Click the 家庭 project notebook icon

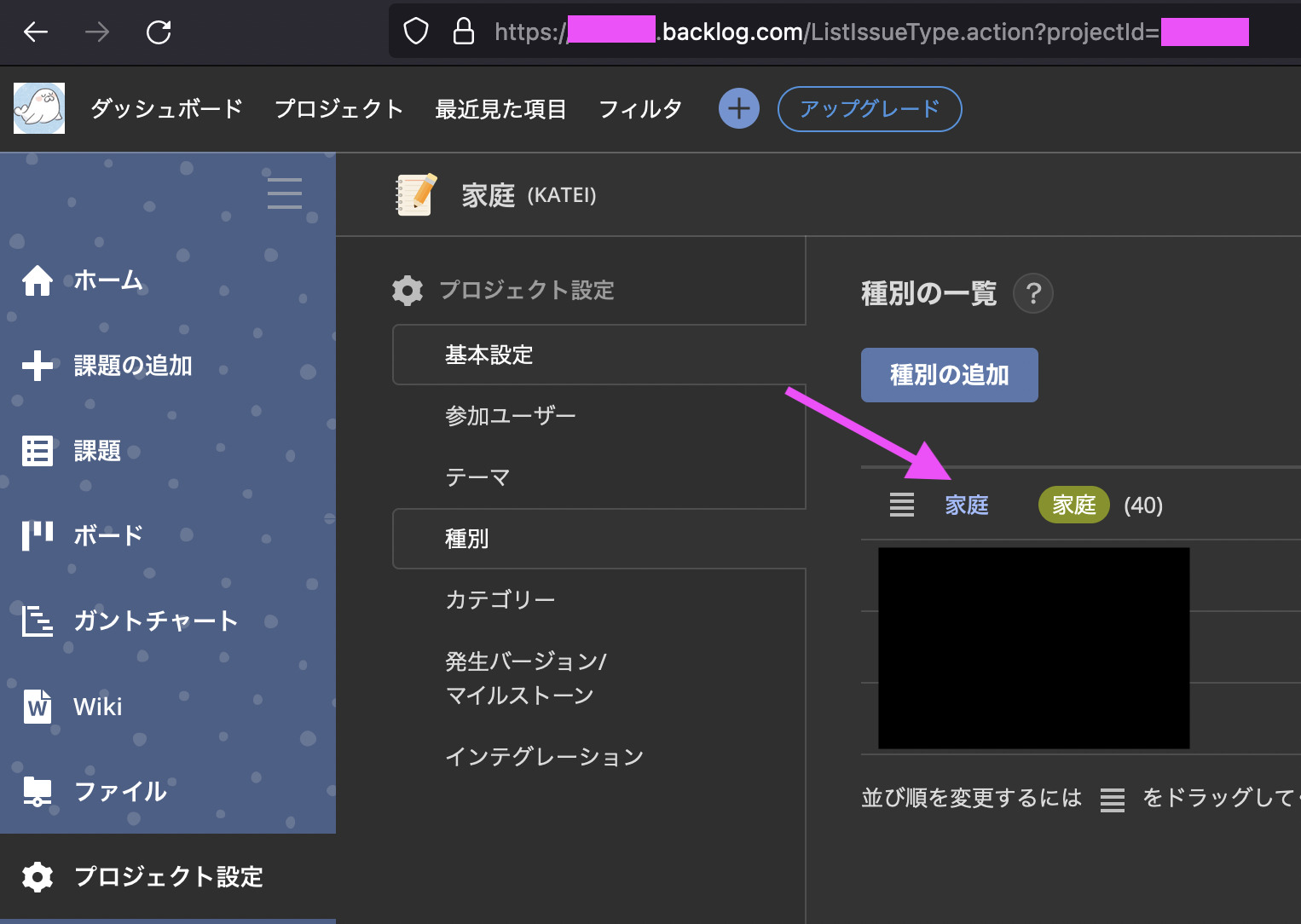[414, 194]
